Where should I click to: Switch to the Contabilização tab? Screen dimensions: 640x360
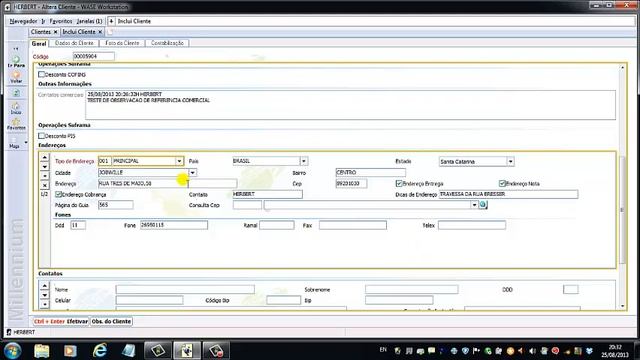(167, 43)
